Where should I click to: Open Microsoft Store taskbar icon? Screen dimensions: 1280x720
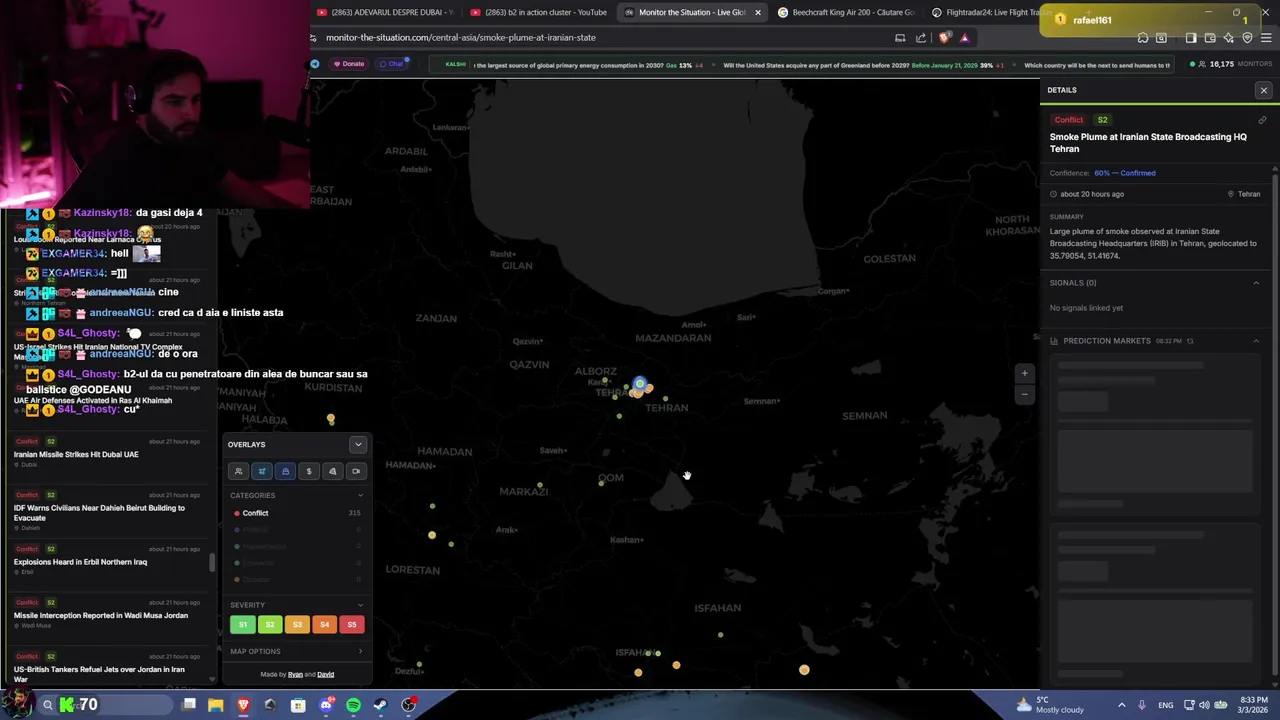(298, 705)
